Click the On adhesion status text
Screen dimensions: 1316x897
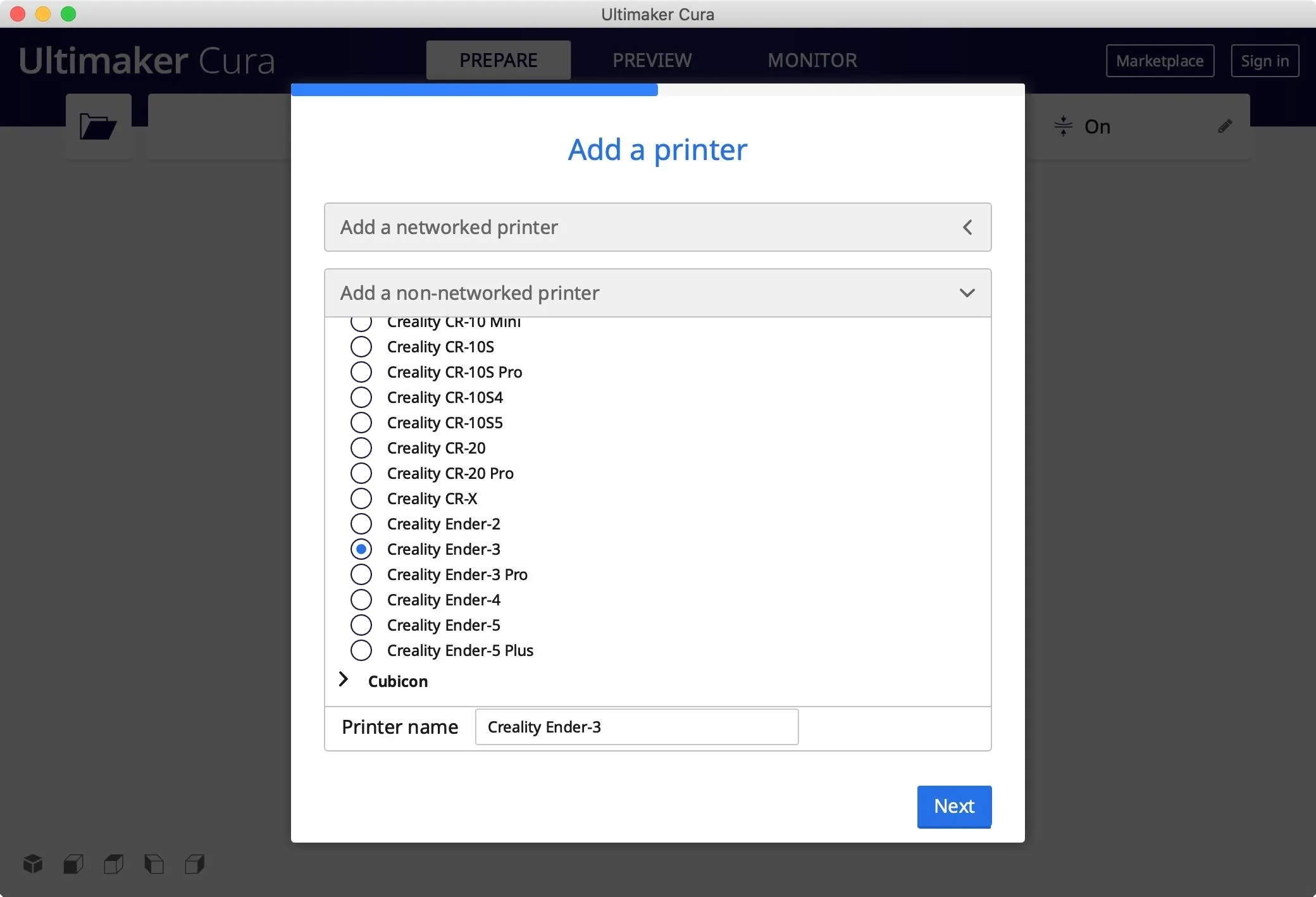click(x=1097, y=127)
